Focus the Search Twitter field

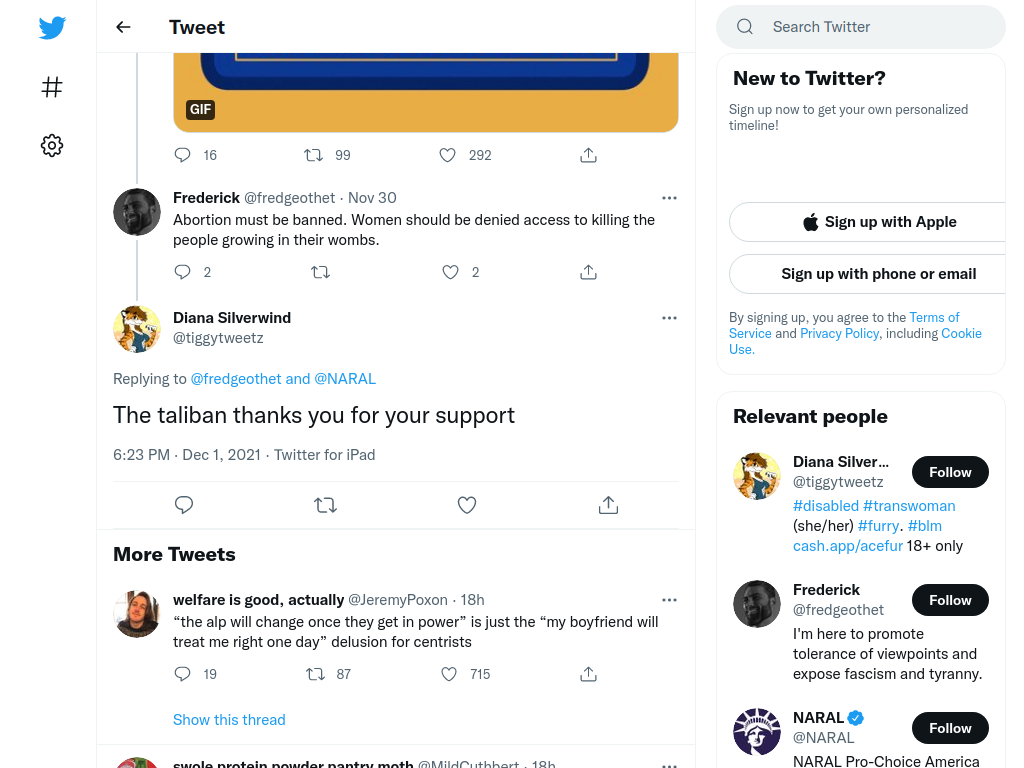tap(861, 27)
